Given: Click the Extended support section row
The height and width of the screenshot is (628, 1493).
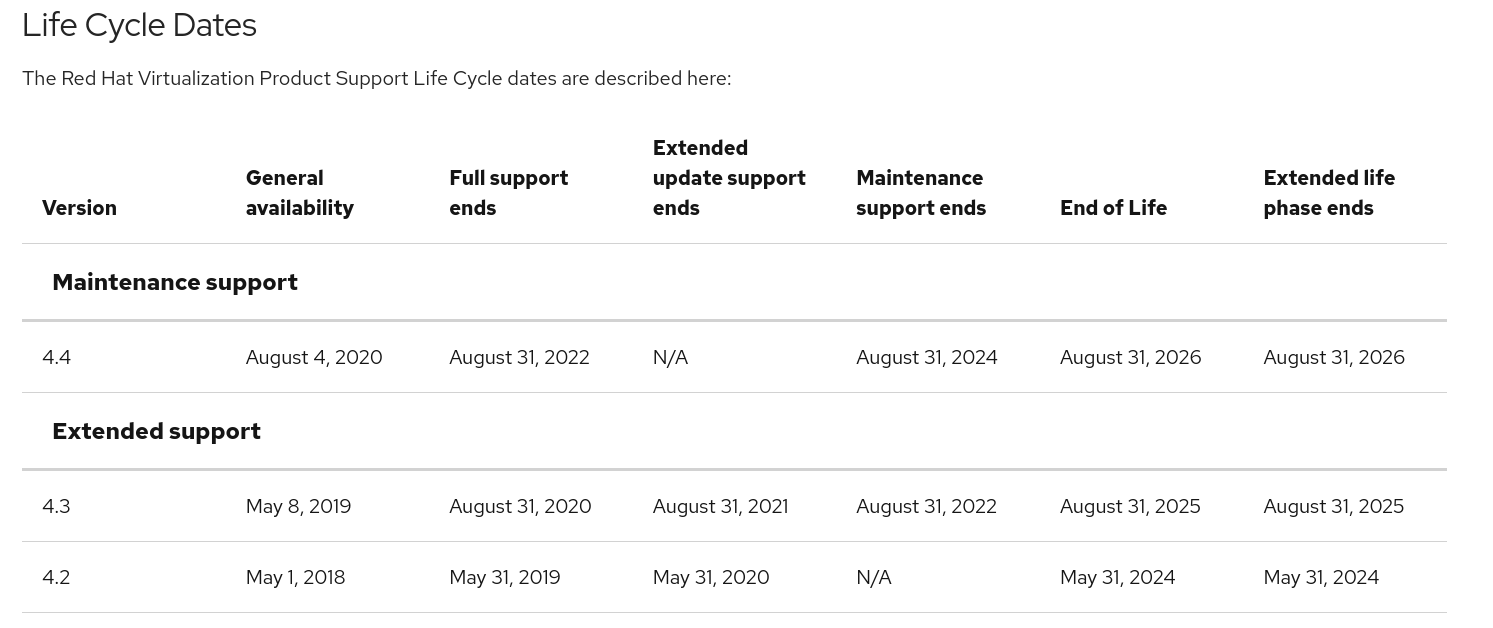Looking at the screenshot, I should tap(156, 431).
